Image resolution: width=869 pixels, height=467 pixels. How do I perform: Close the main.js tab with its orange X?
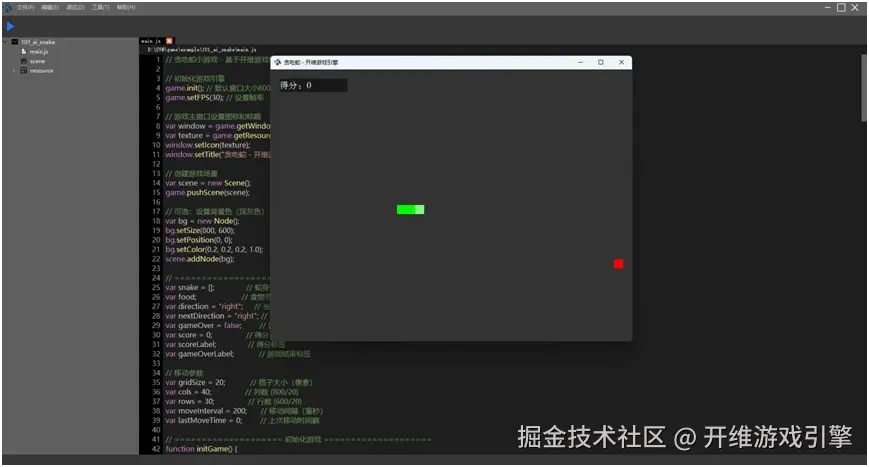170,41
